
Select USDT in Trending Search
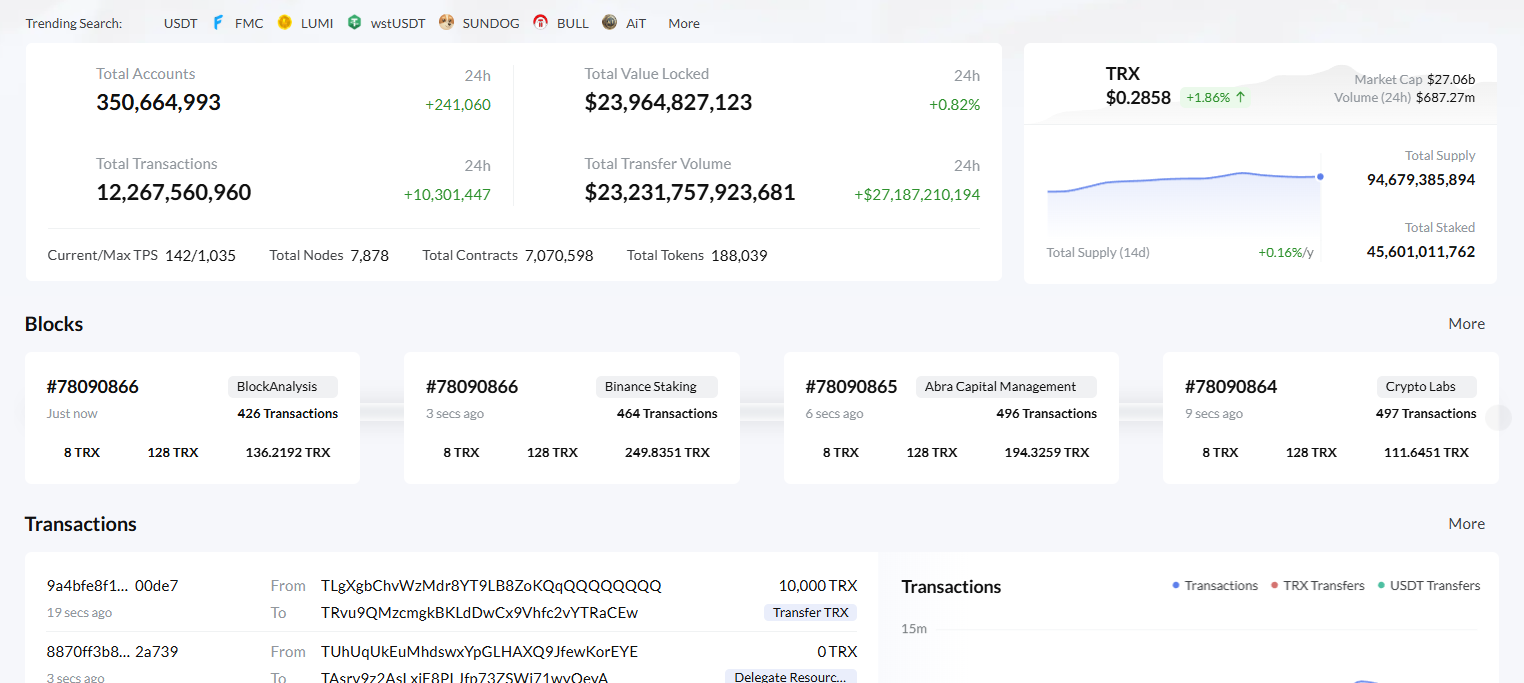pos(181,23)
